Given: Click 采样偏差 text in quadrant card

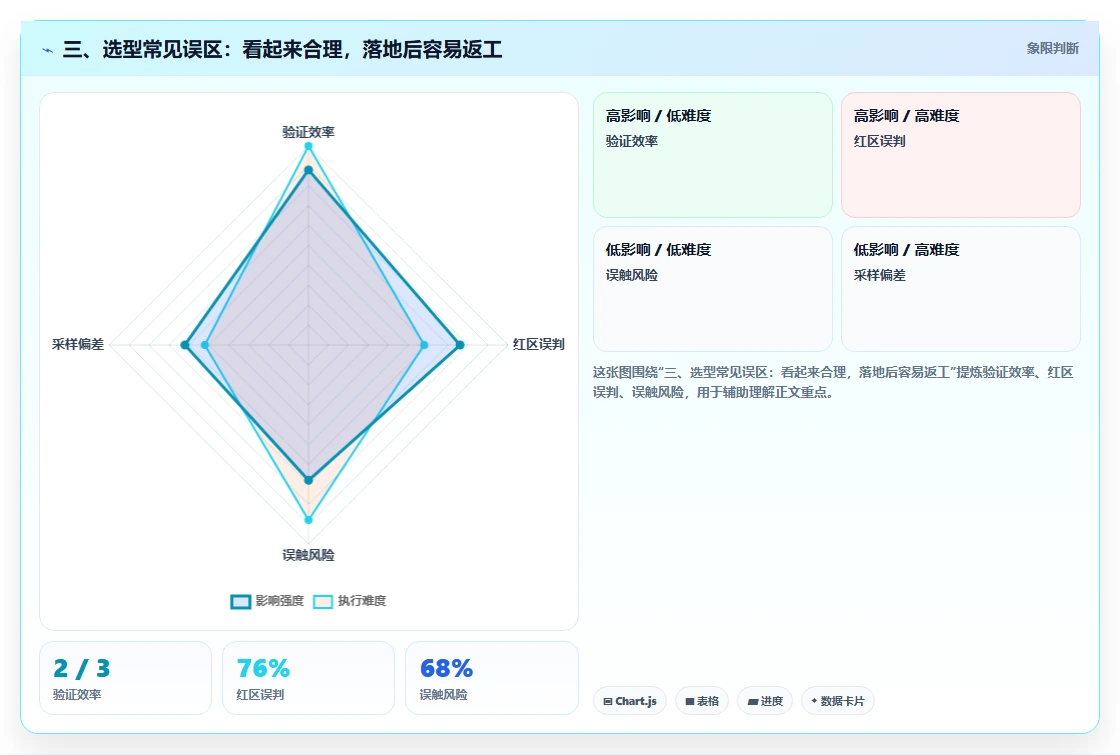Looking at the screenshot, I should coord(879,275).
